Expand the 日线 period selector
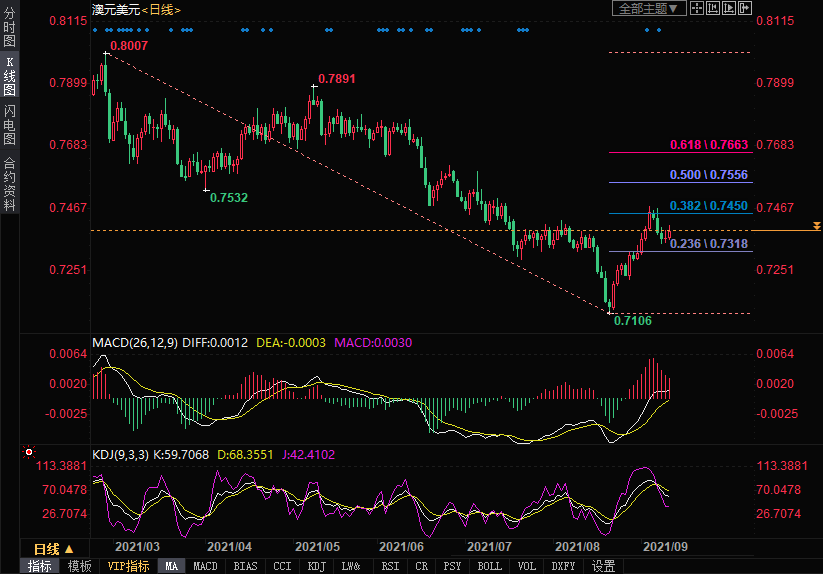 pyautogui.click(x=54, y=549)
